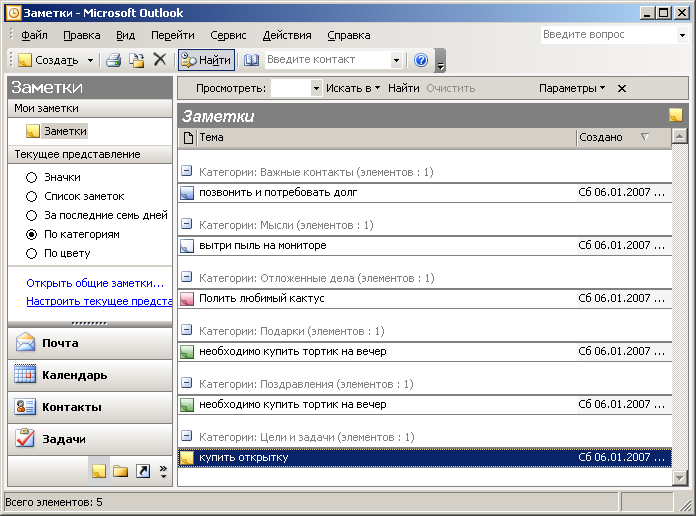Image resolution: width=696 pixels, height=516 pixels.
Task: Click the Найти toolbar button
Action: point(206,60)
